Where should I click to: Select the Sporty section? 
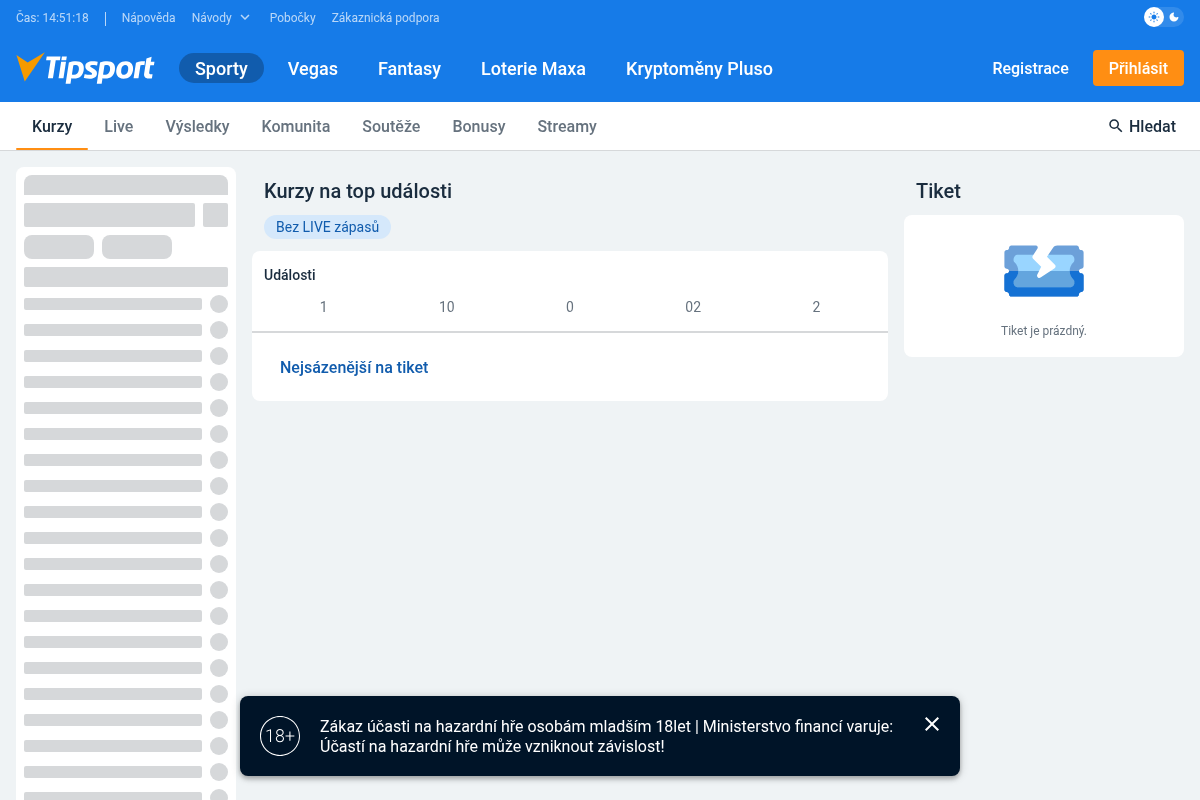[x=221, y=68]
